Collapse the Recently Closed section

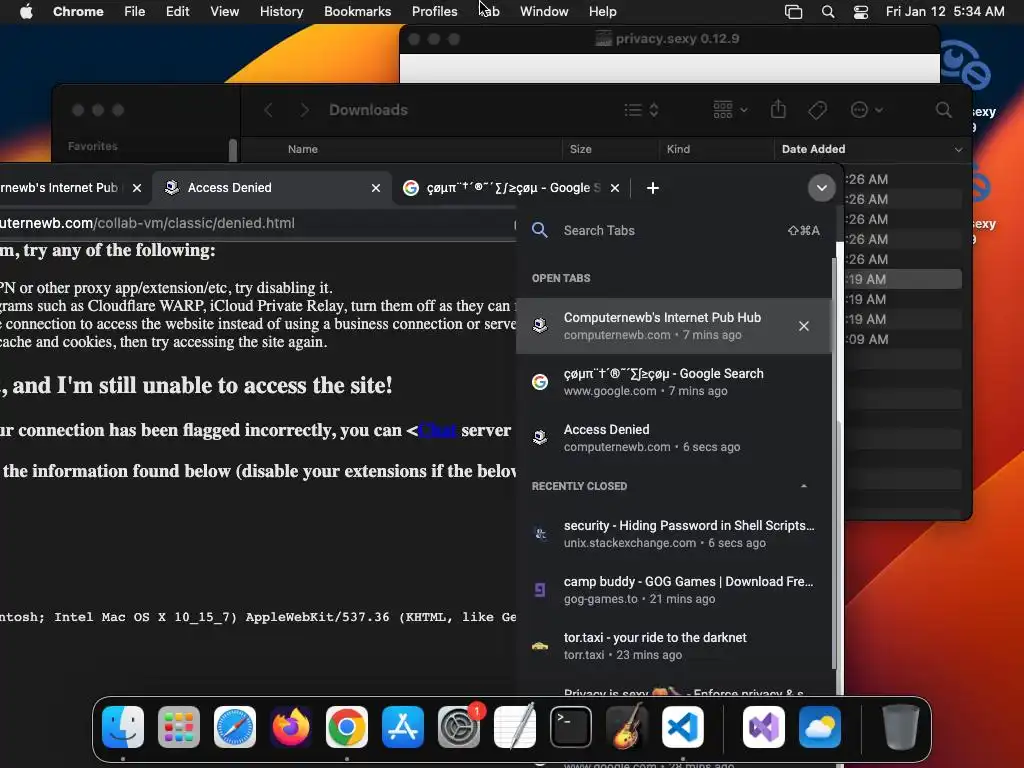tap(804, 486)
